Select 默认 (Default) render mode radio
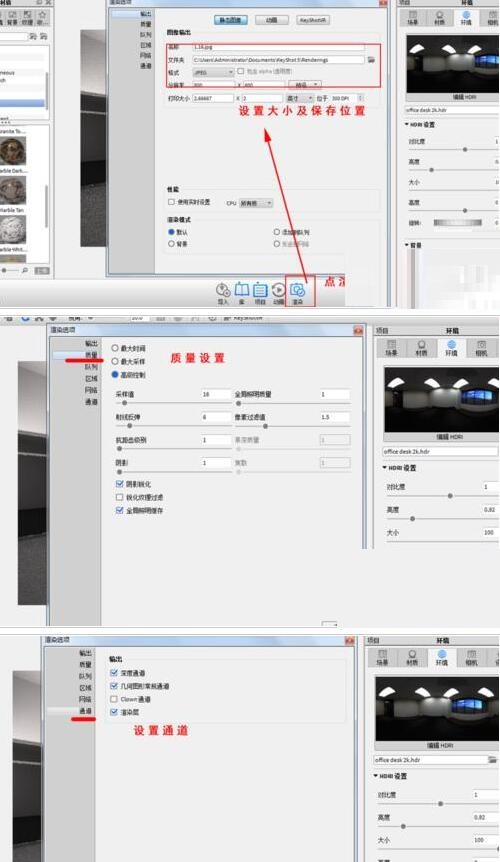 (x=171, y=232)
